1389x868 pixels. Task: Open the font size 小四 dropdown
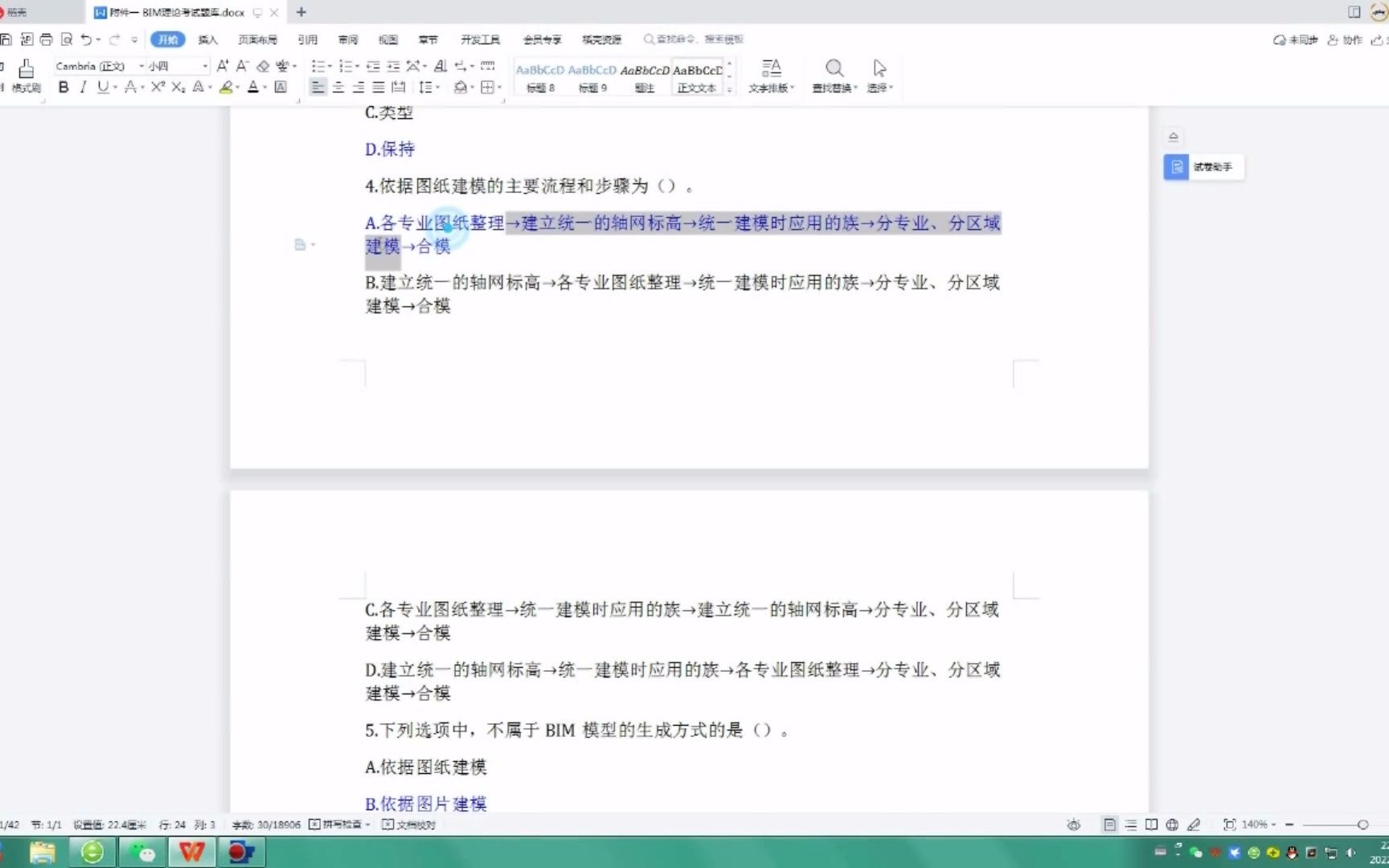point(205,66)
